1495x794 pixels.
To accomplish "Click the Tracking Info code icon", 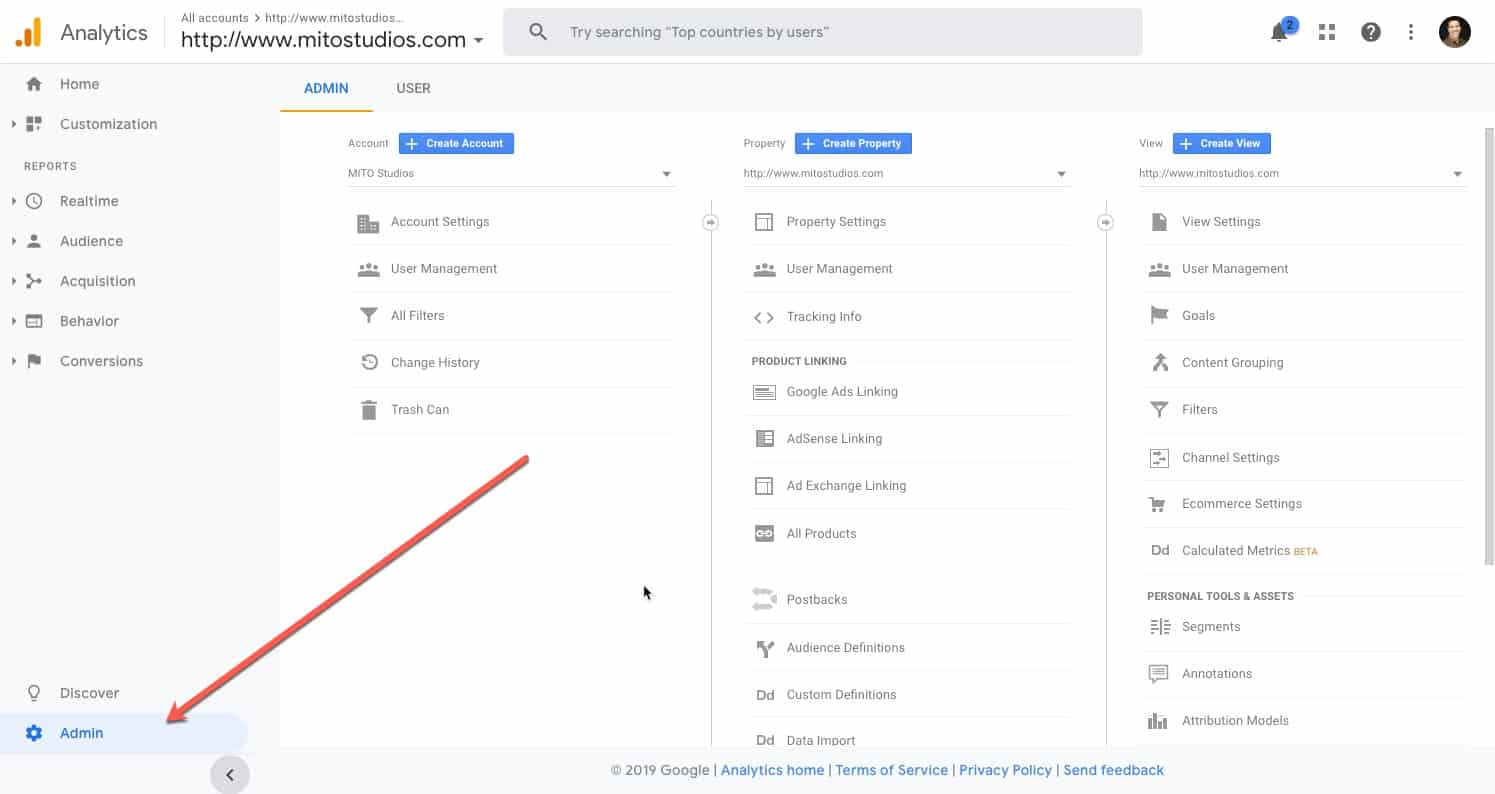I will click(x=764, y=317).
